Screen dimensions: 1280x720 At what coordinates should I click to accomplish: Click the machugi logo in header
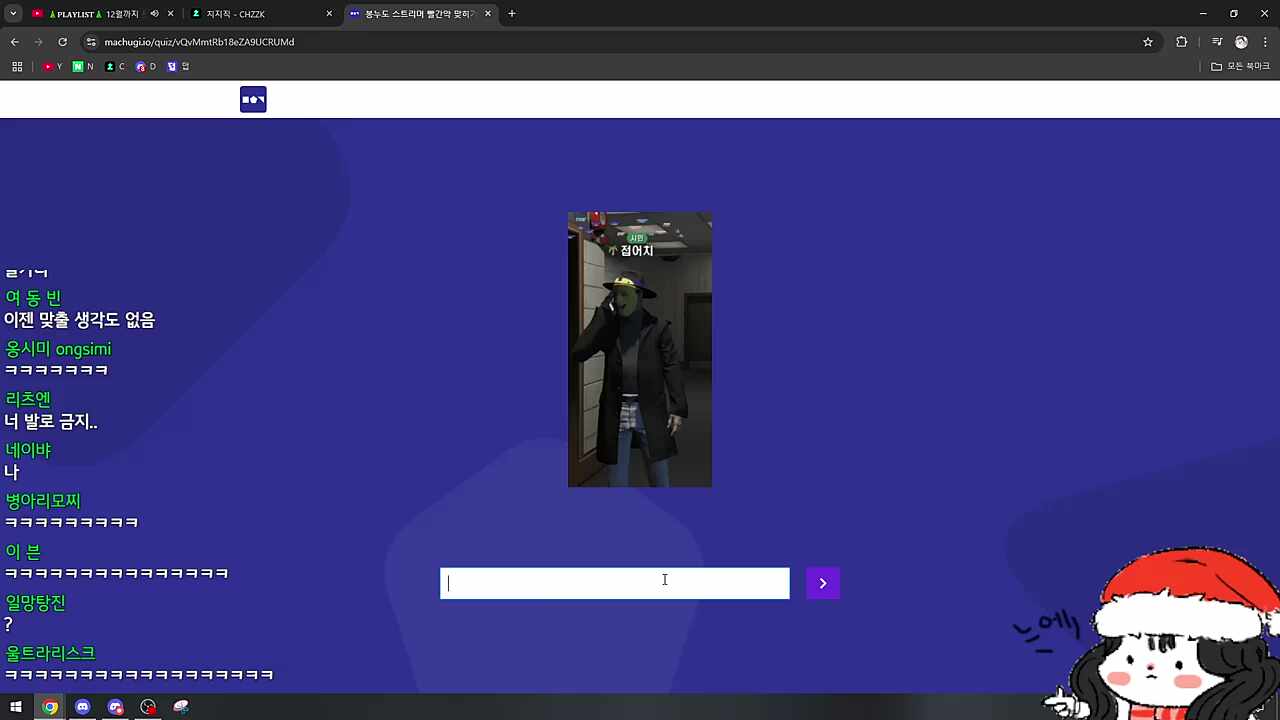253,99
